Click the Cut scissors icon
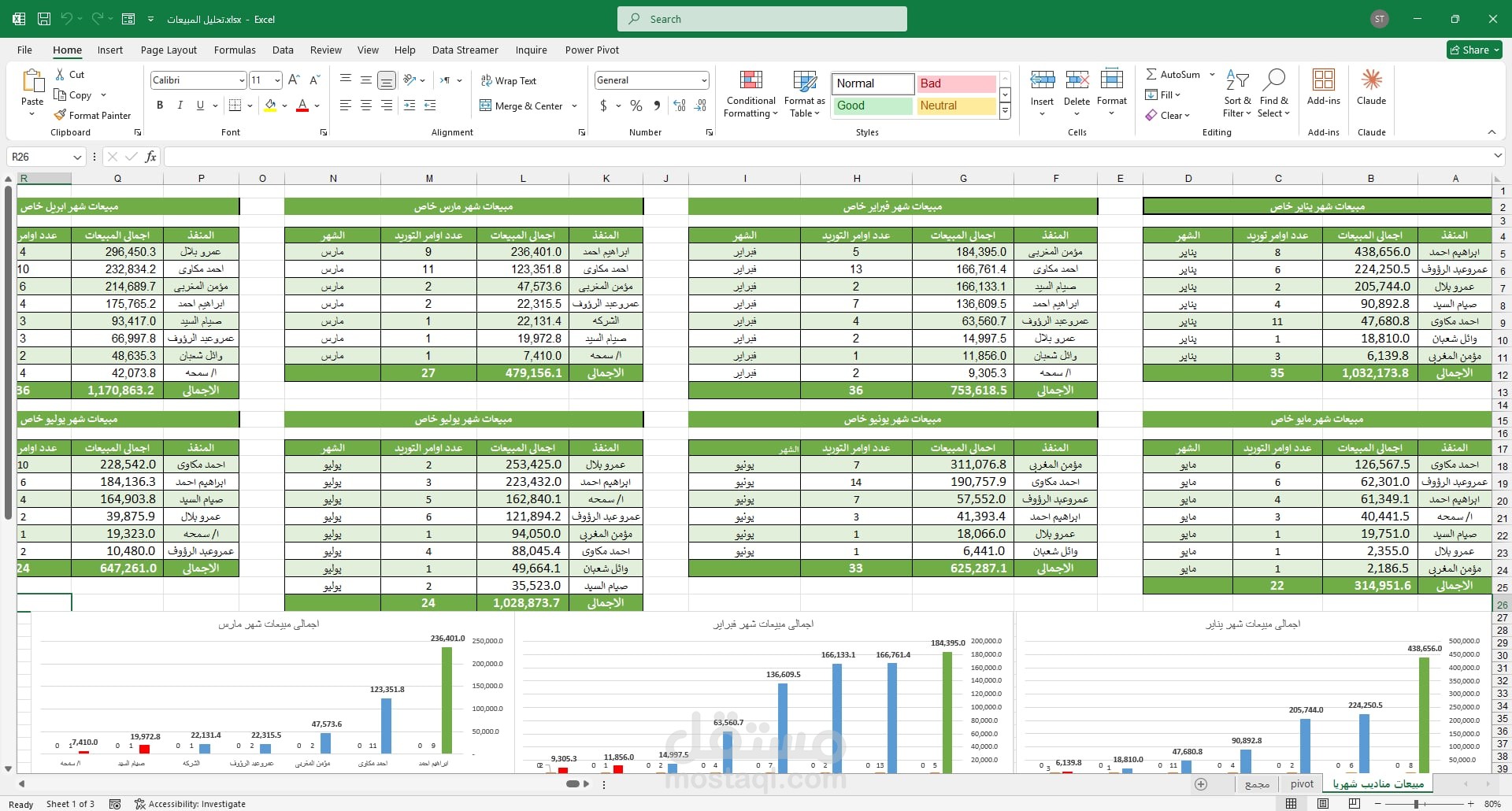The height and width of the screenshot is (811, 1512). click(x=61, y=74)
